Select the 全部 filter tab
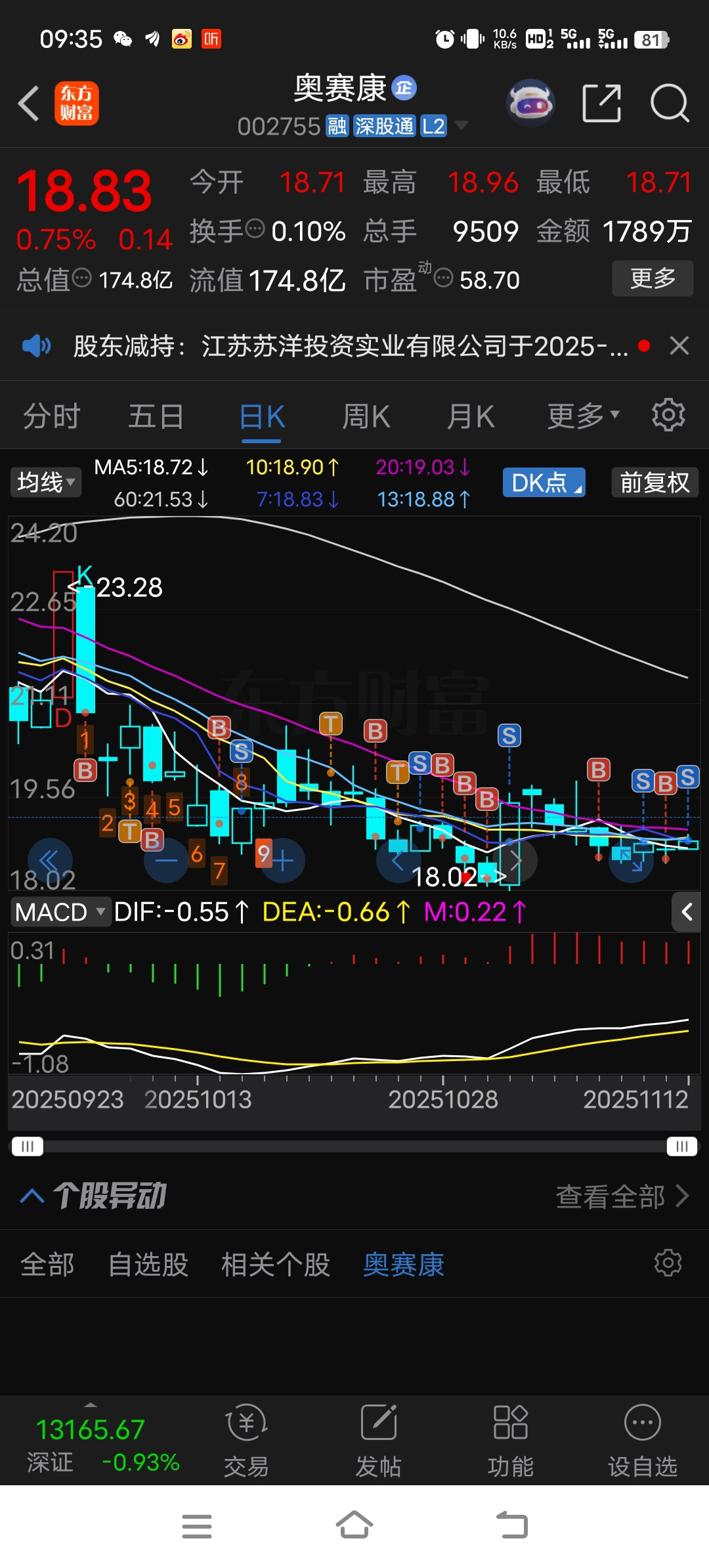The width and height of the screenshot is (709, 1568). point(47,1264)
